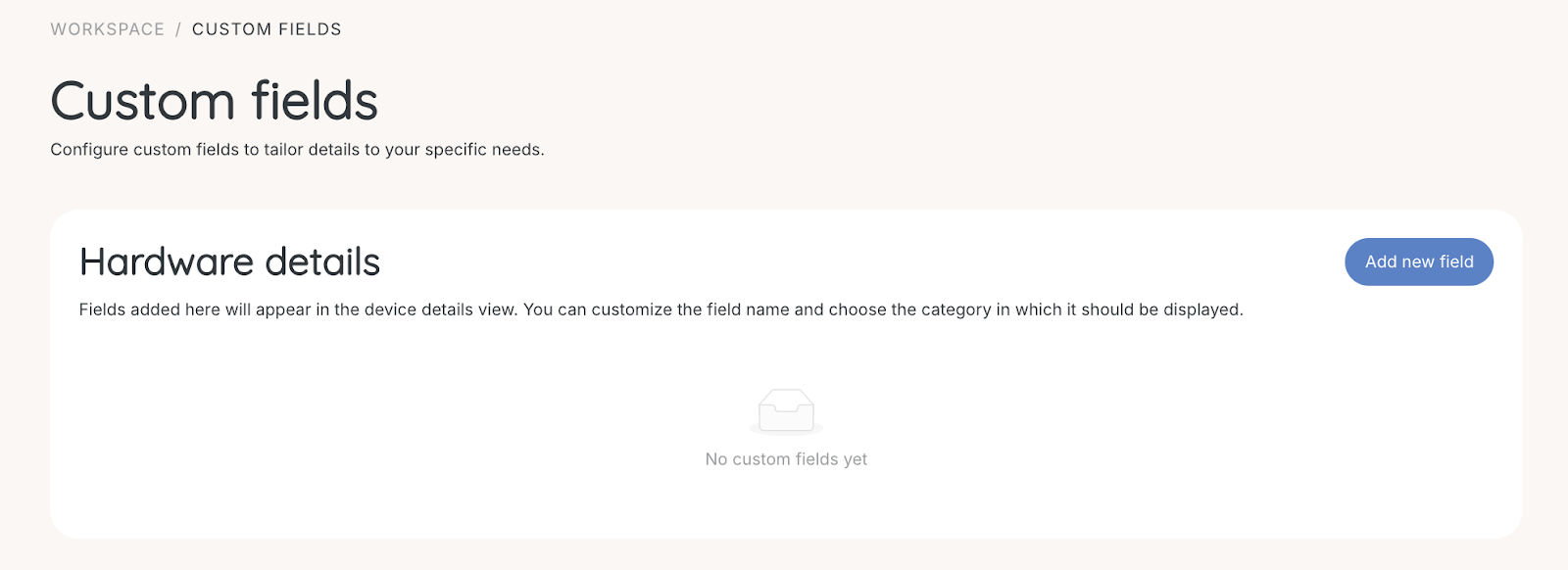Click the Configure custom fields subtitle text
1568x570 pixels.
coord(297,150)
